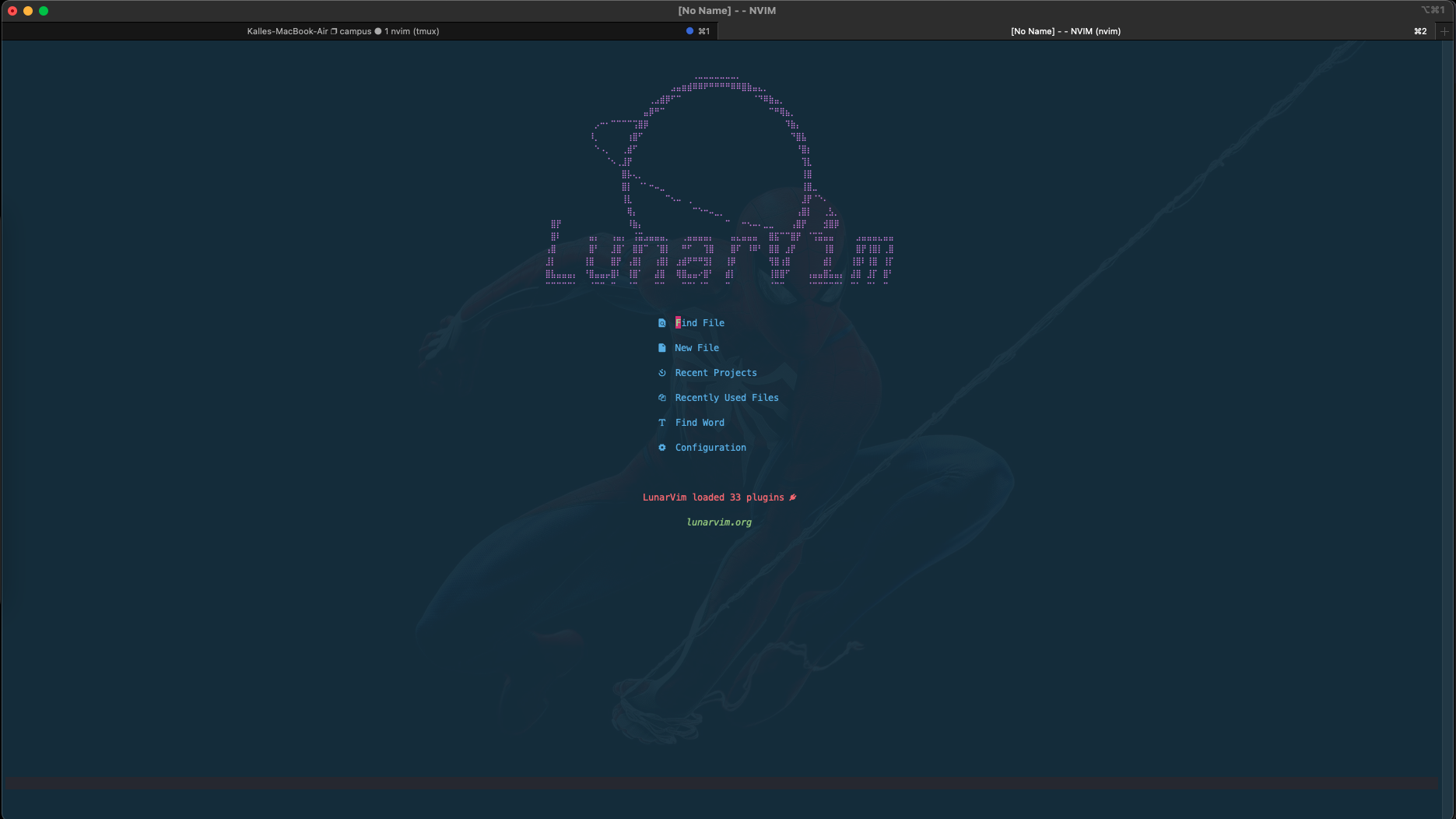This screenshot has width=1456, height=819.
Task: Click the [No Name] - - NVIM window title
Action: click(x=727, y=10)
